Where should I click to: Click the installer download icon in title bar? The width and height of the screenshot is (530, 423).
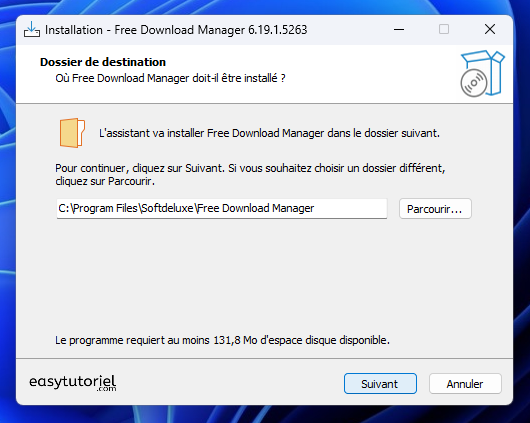coord(32,29)
